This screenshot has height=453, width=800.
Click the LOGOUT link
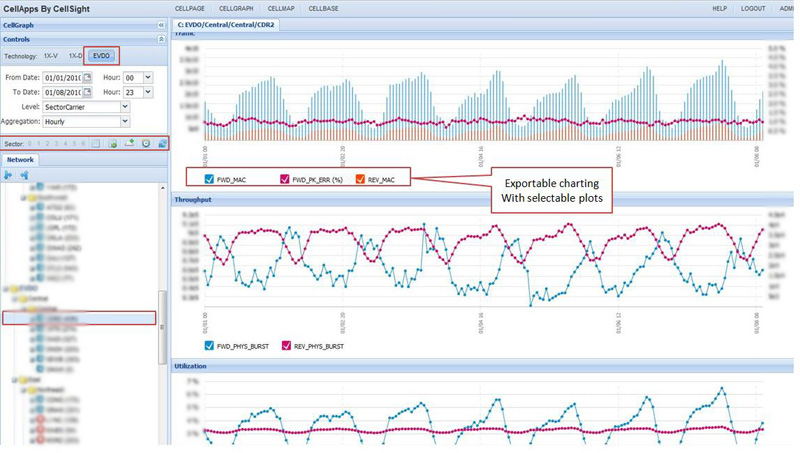(x=752, y=8)
